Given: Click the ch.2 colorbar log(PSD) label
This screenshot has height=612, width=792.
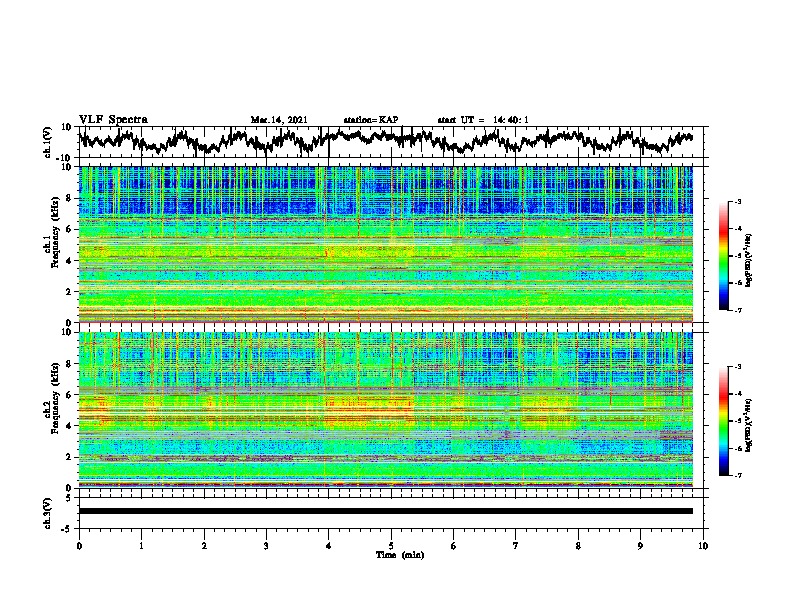Looking at the screenshot, I should pos(749,426).
